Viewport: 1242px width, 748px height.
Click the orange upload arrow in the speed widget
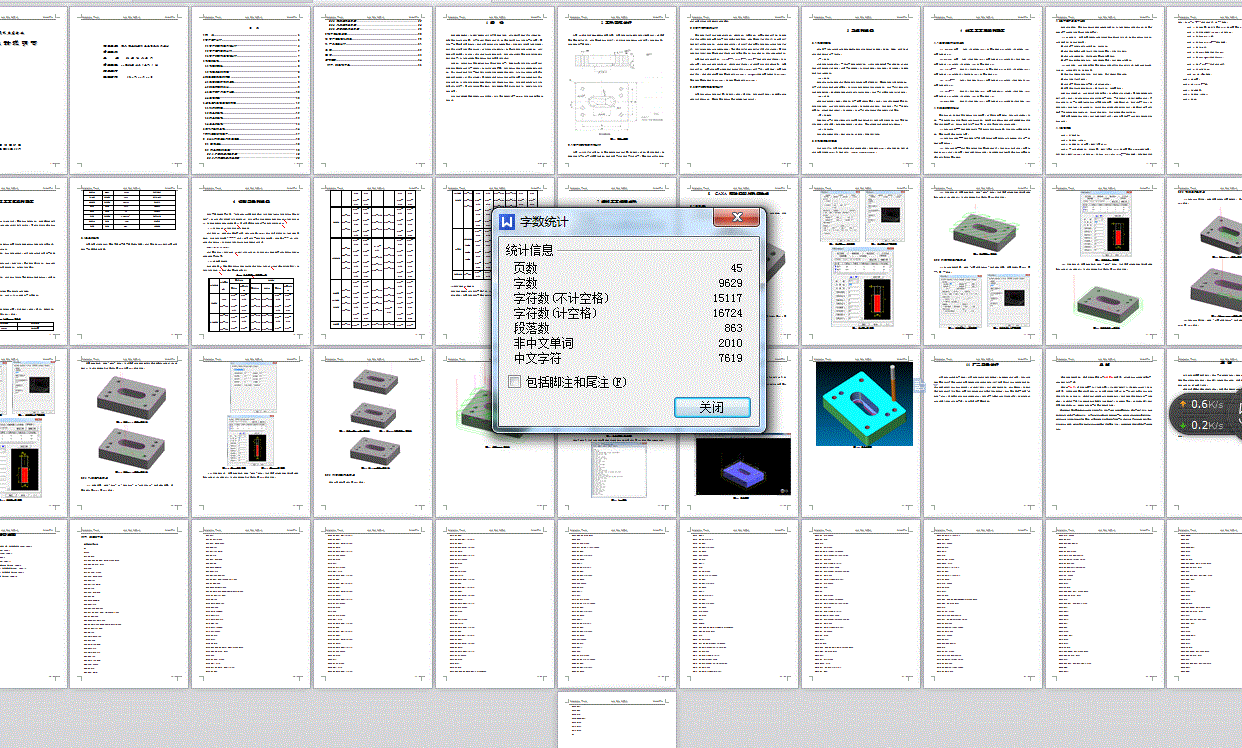1182,404
